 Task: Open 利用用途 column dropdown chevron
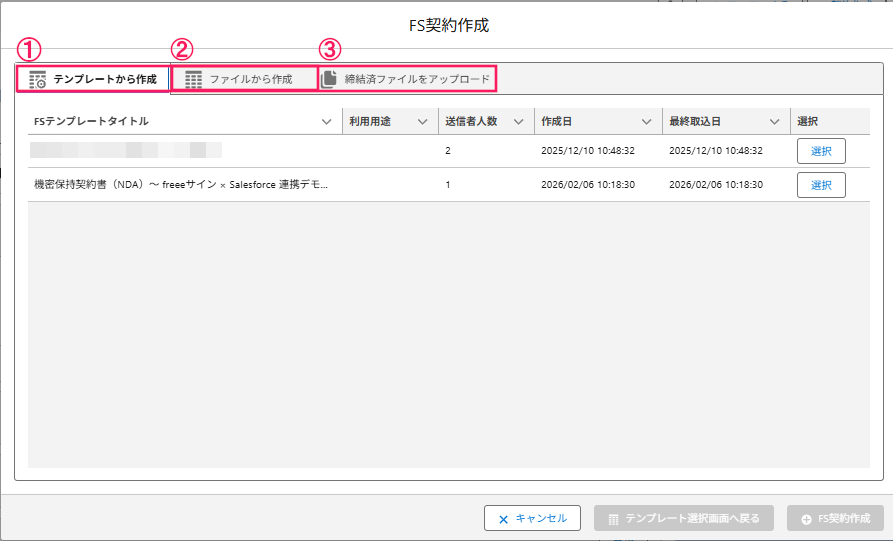[x=423, y=121]
